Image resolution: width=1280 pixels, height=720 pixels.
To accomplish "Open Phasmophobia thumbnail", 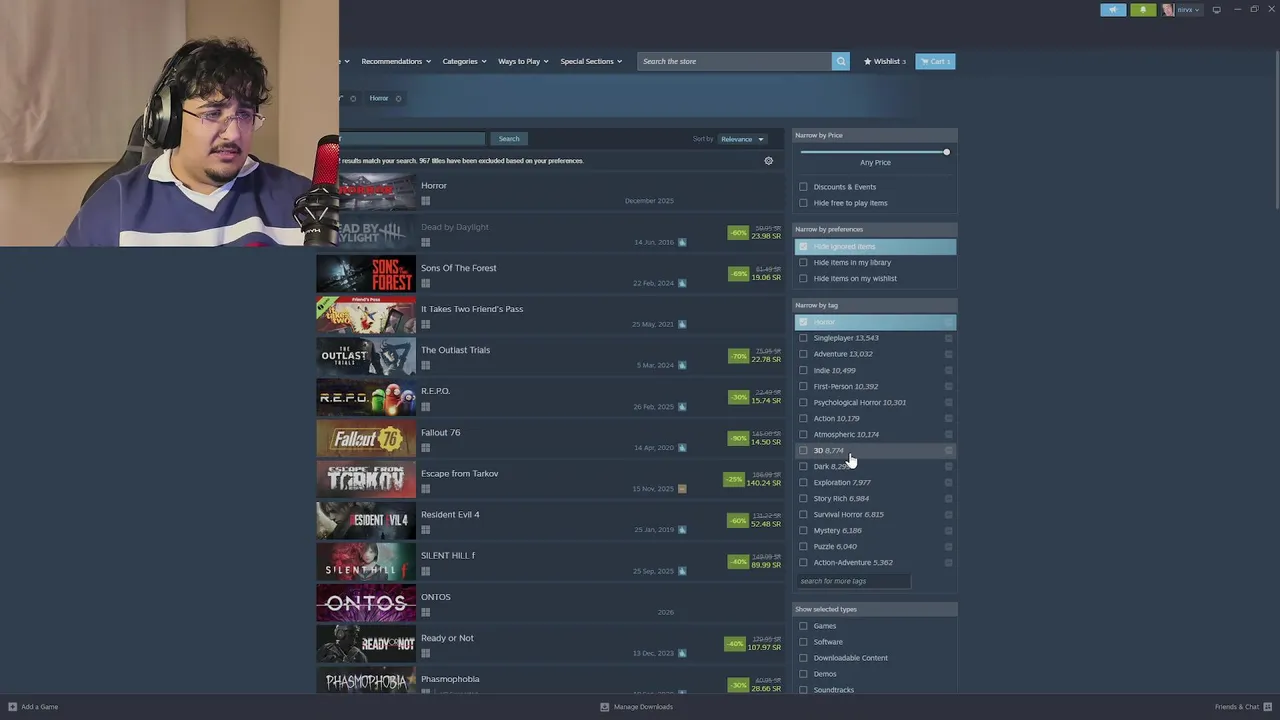I will [x=366, y=680].
